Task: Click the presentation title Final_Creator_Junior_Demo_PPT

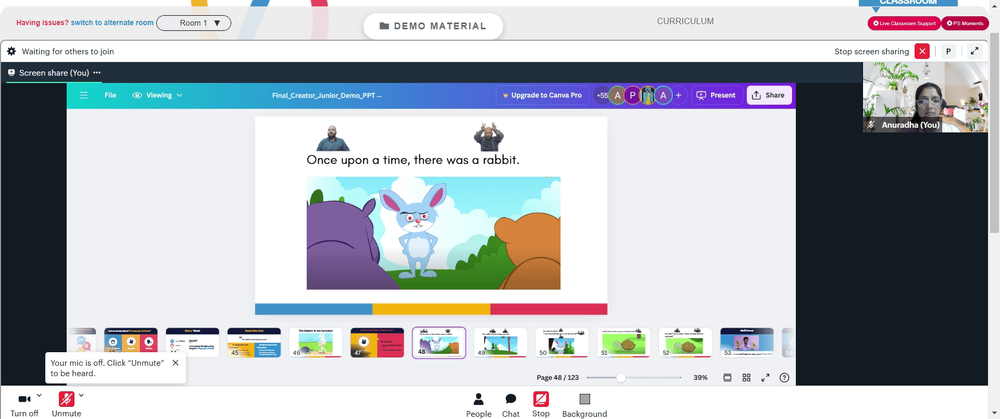Action: point(327,96)
